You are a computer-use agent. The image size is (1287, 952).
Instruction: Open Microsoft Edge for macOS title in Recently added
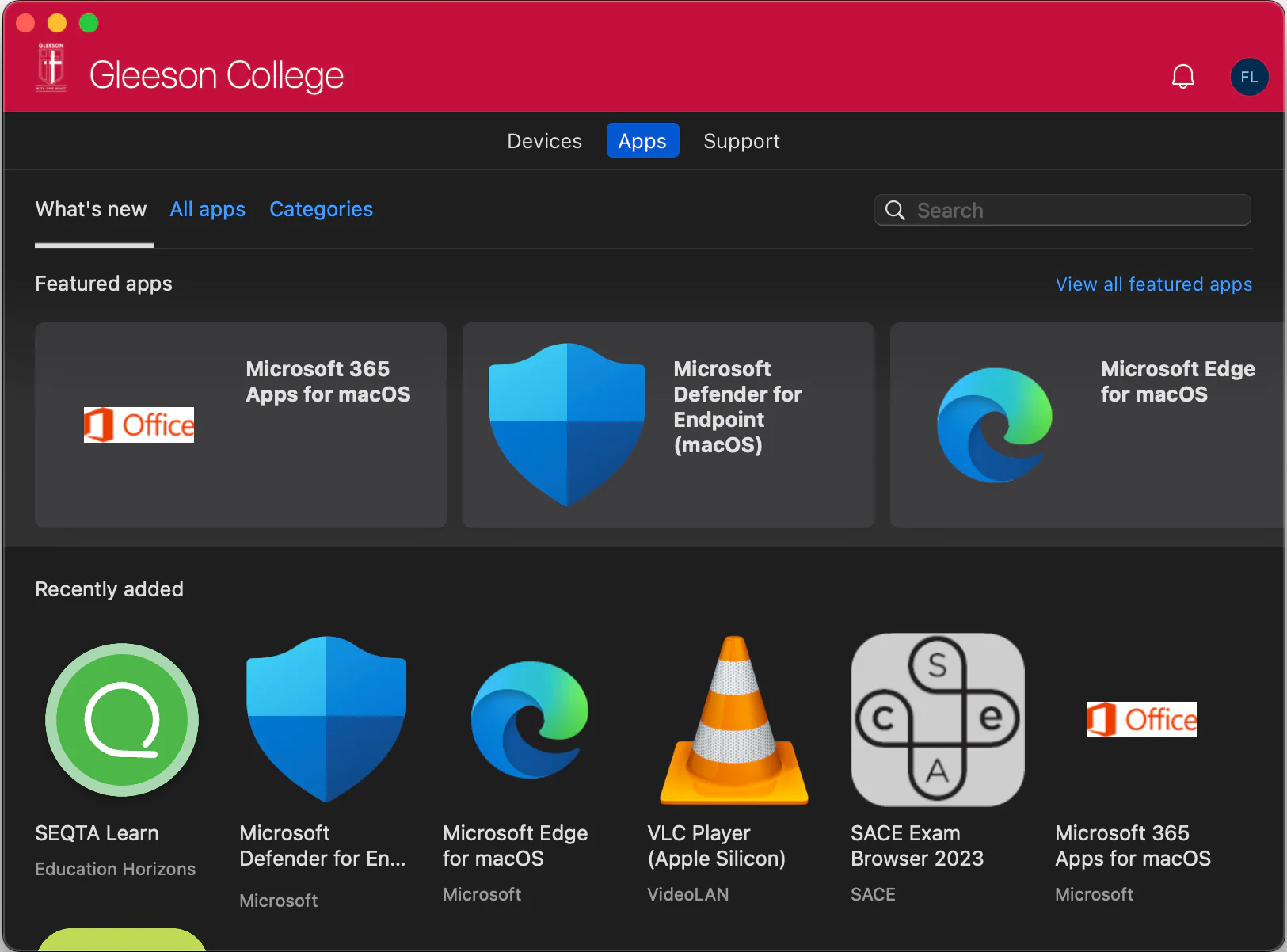coord(515,846)
